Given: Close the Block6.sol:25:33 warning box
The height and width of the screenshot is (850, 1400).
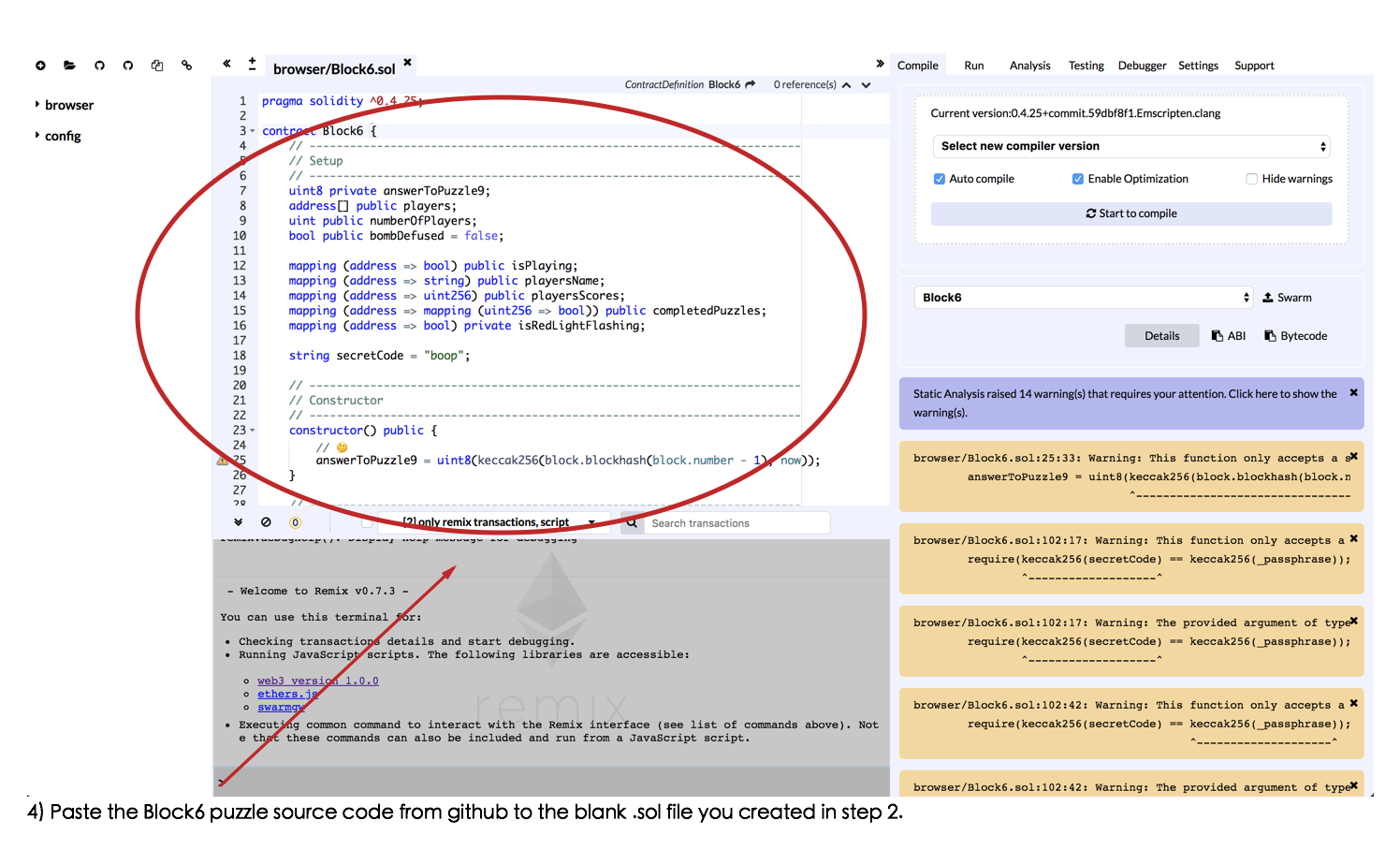Looking at the screenshot, I should pyautogui.click(x=1353, y=457).
